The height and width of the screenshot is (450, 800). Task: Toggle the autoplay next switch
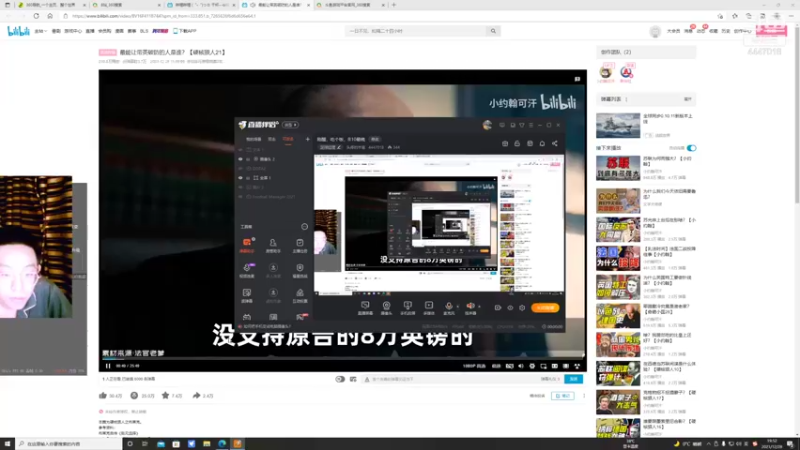coord(691,148)
